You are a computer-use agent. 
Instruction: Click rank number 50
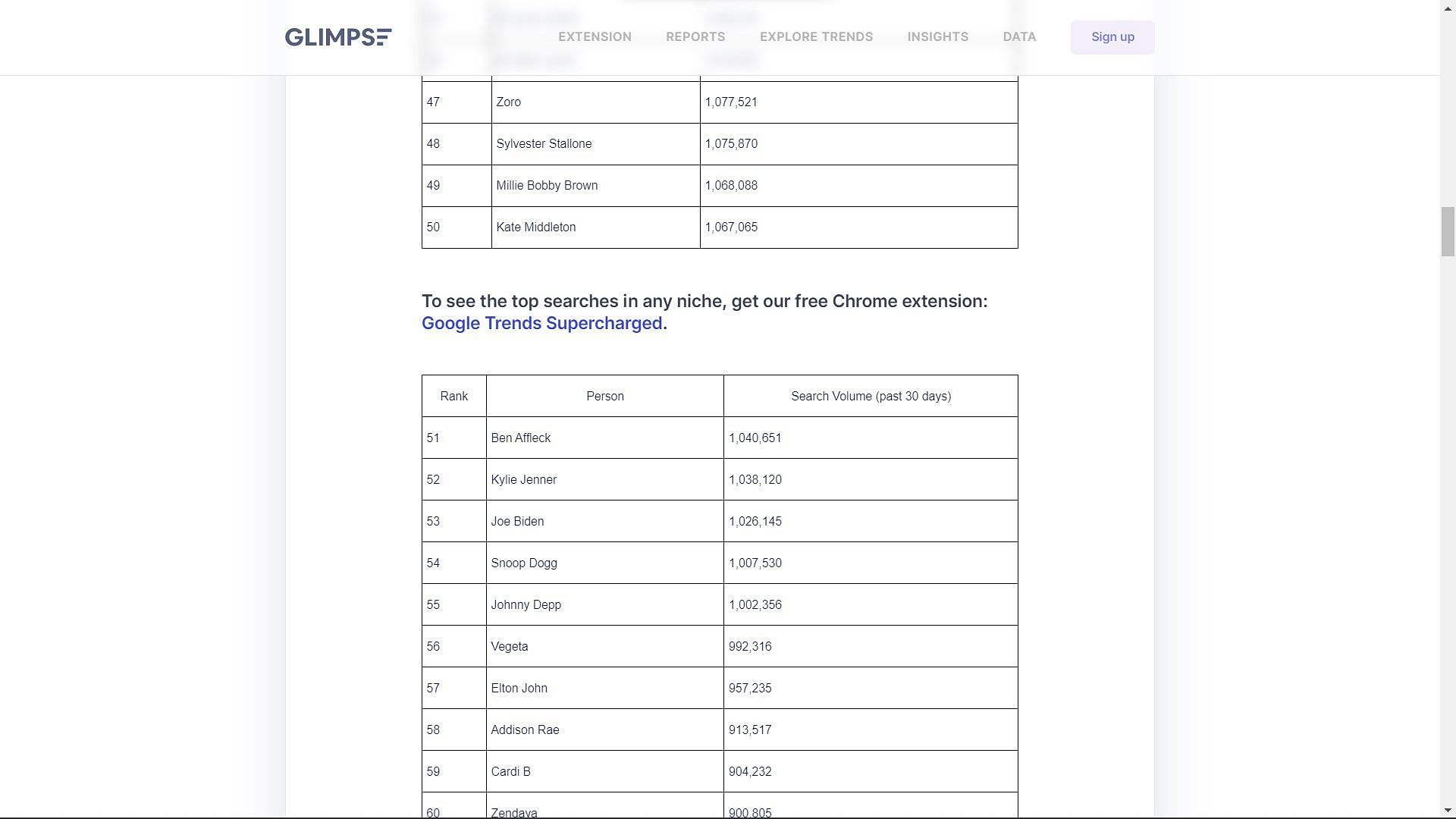pos(433,227)
